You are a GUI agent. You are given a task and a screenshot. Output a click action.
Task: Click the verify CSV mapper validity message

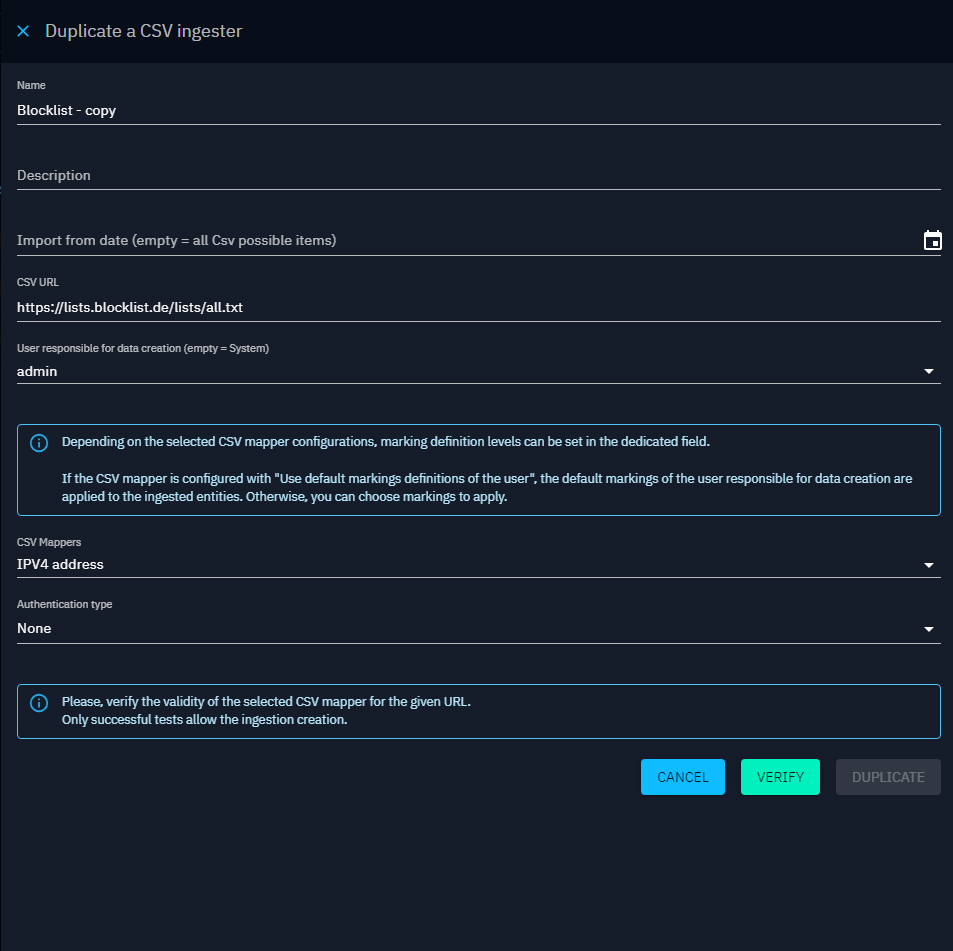(x=266, y=710)
